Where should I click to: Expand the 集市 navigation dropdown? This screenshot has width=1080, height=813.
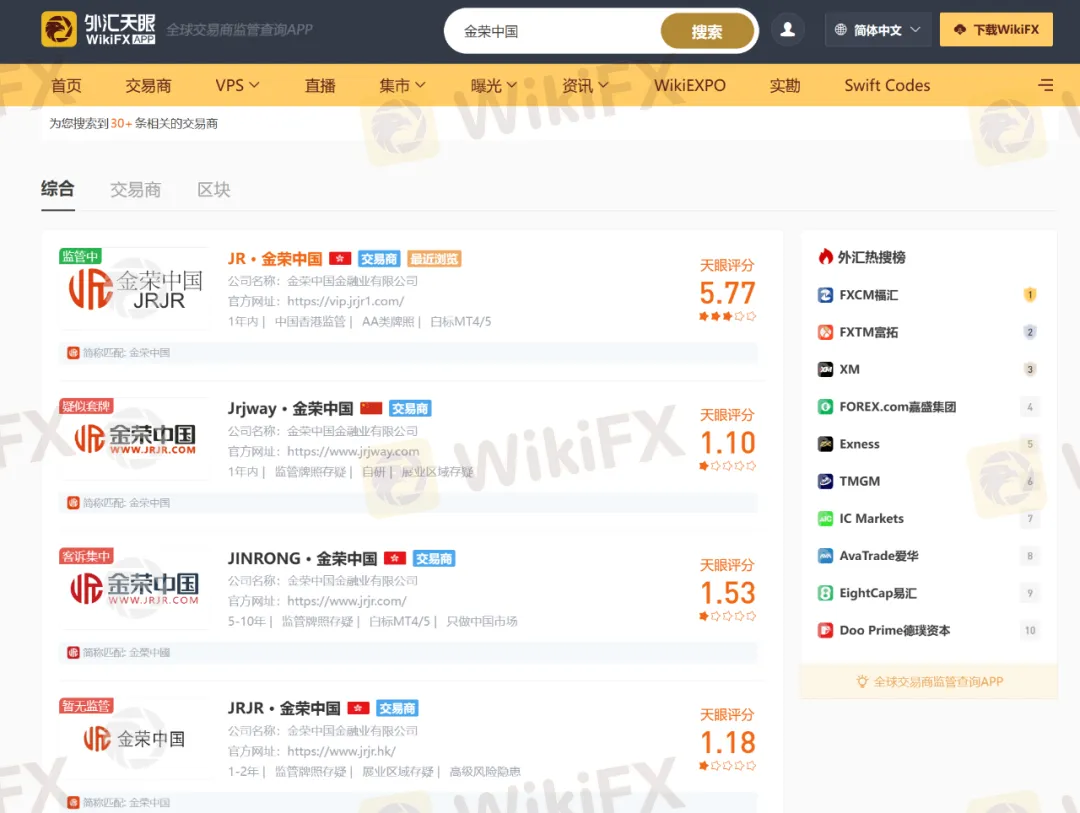402,85
